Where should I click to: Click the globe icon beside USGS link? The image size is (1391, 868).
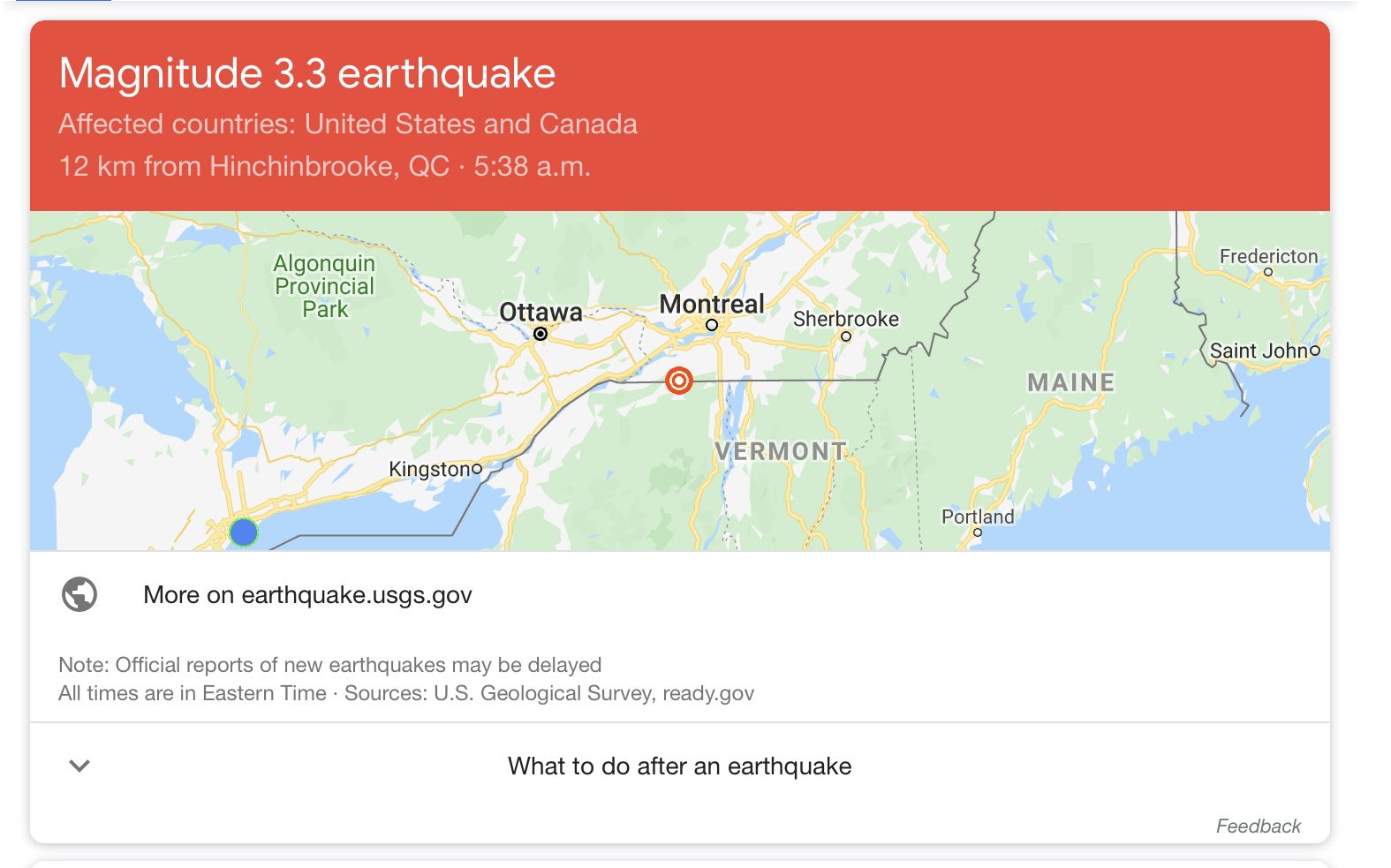(79, 594)
